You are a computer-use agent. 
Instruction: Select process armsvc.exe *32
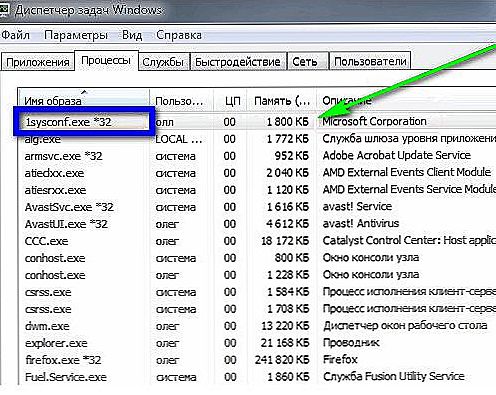tap(63, 156)
